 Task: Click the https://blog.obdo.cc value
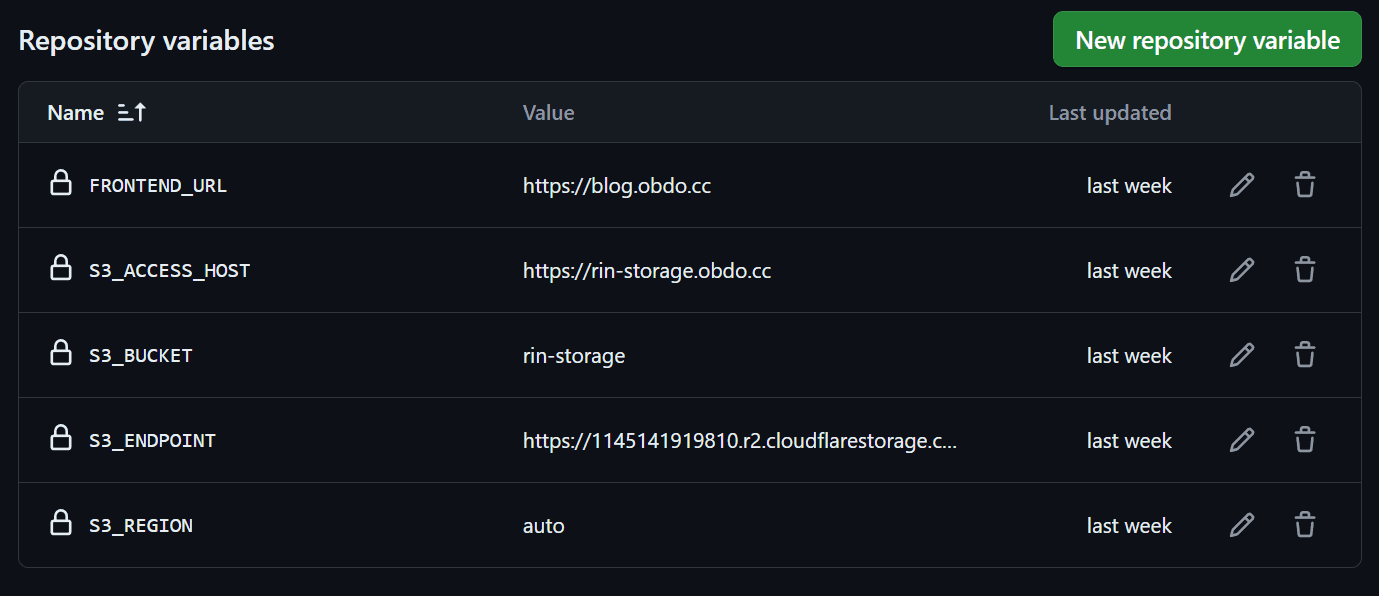point(617,186)
